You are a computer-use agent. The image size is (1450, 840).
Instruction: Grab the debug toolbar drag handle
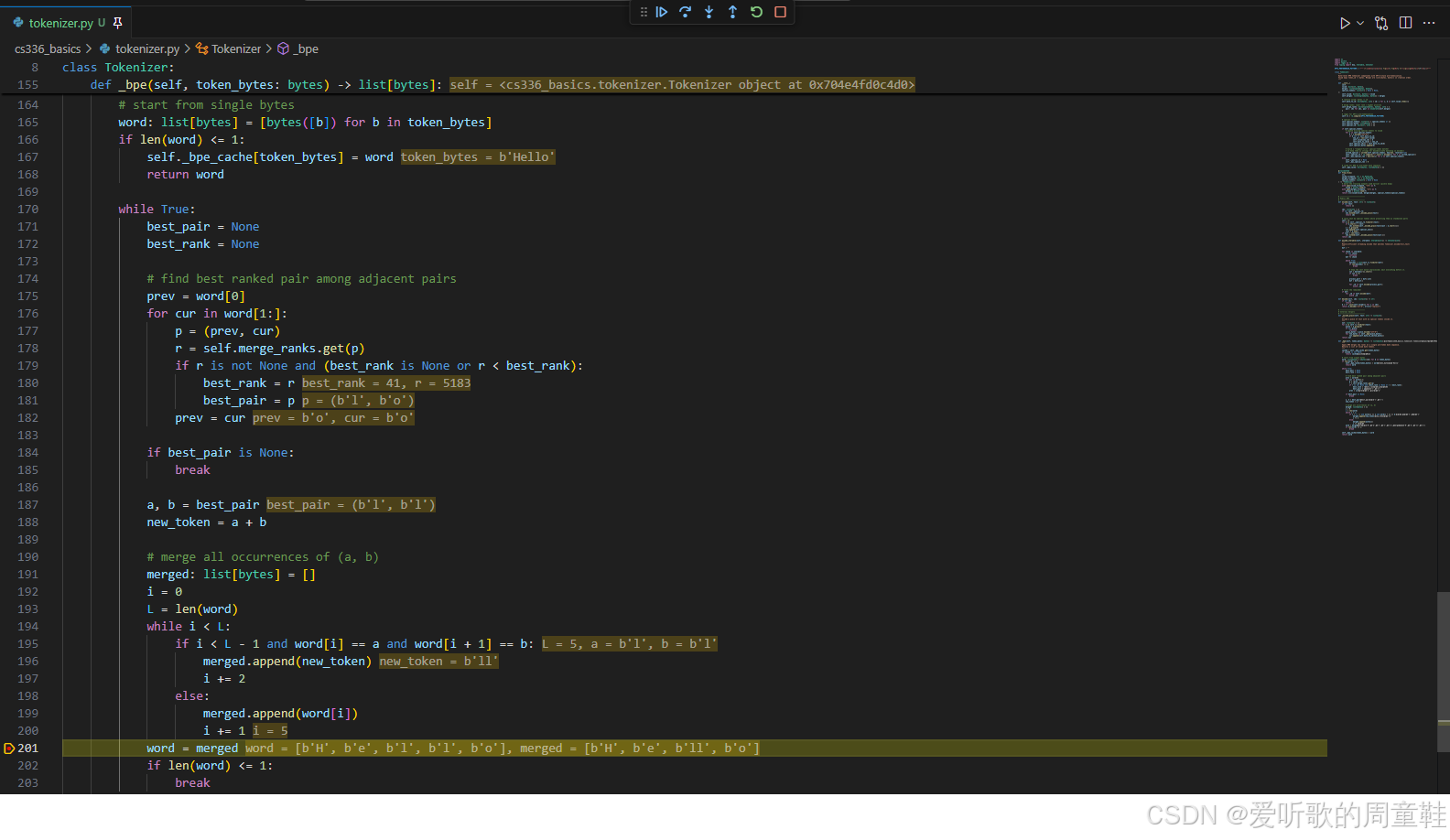pos(644,12)
